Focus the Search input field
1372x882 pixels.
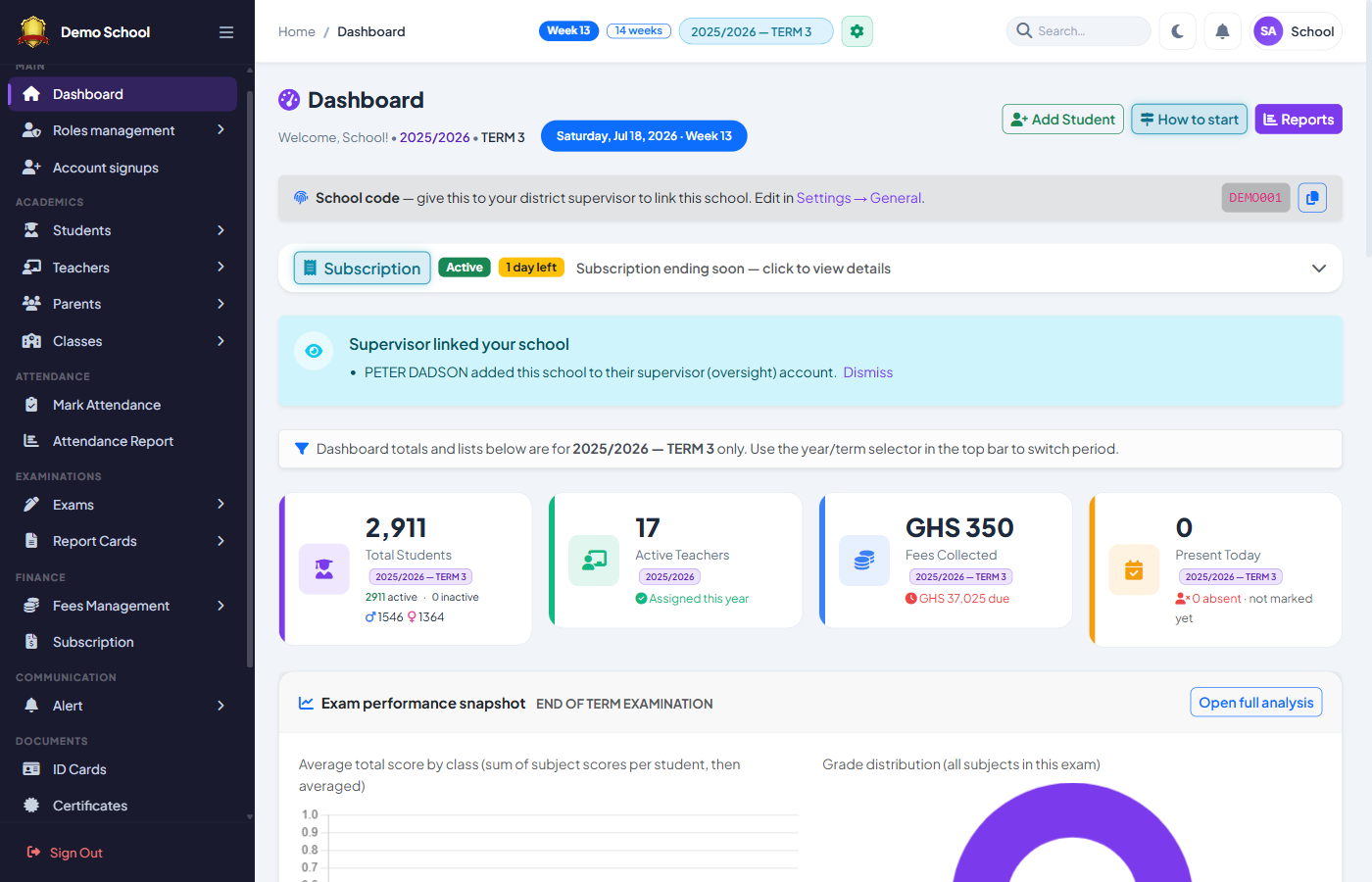click(1078, 31)
